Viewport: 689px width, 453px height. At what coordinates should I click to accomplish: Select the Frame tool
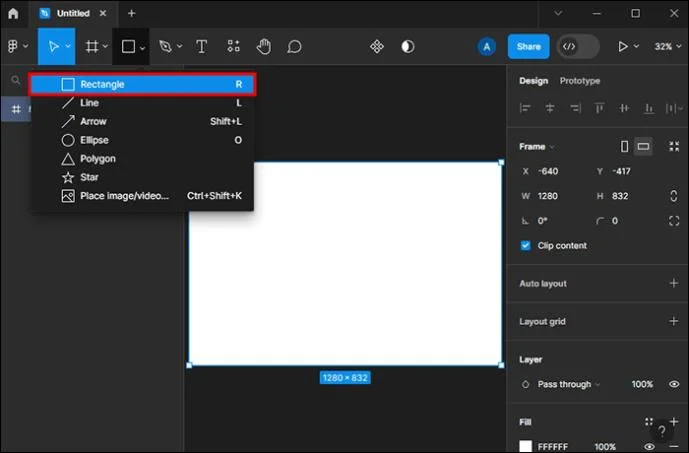[92, 47]
